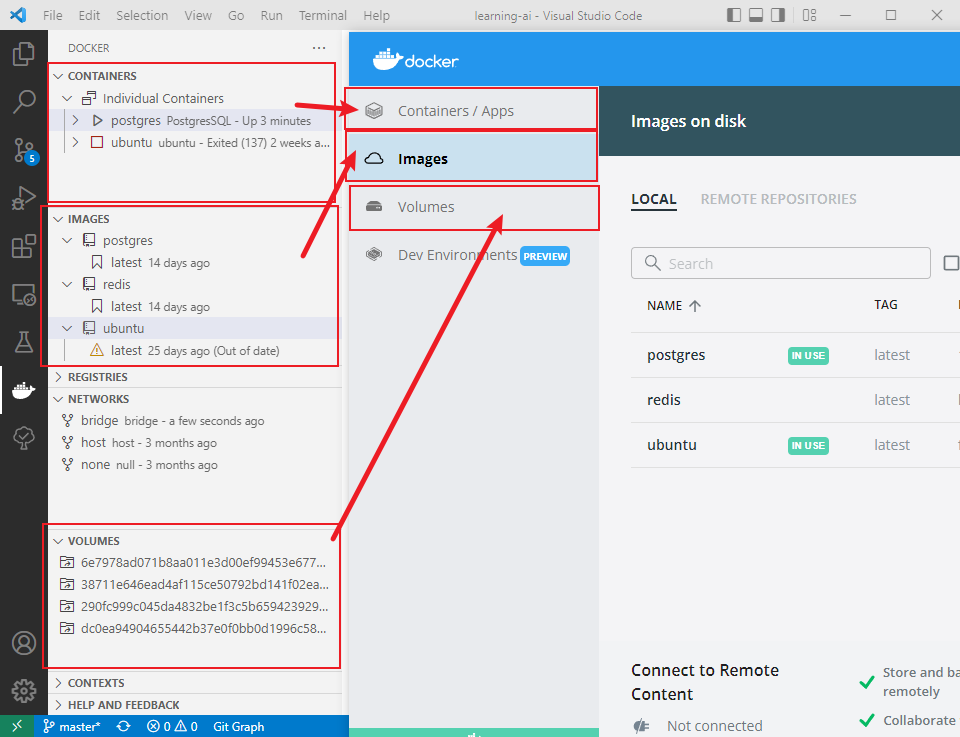
Task: Click the master branch status item
Action: click(71, 726)
